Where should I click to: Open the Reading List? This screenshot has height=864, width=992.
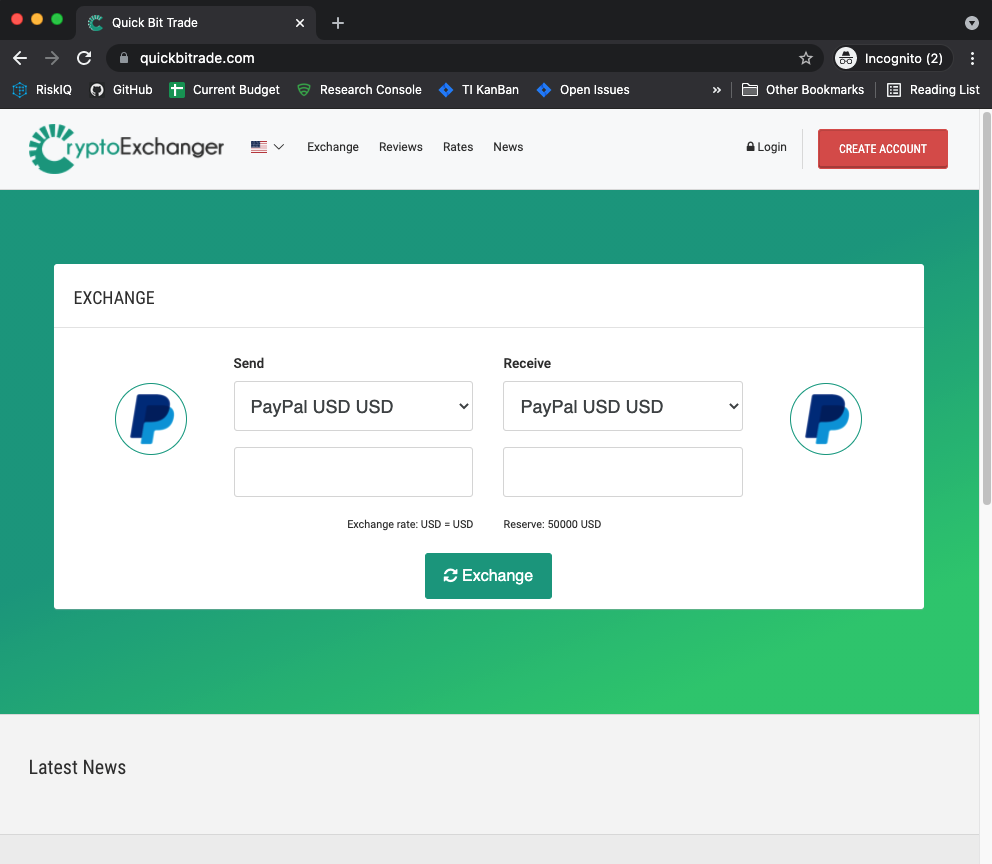coord(933,90)
